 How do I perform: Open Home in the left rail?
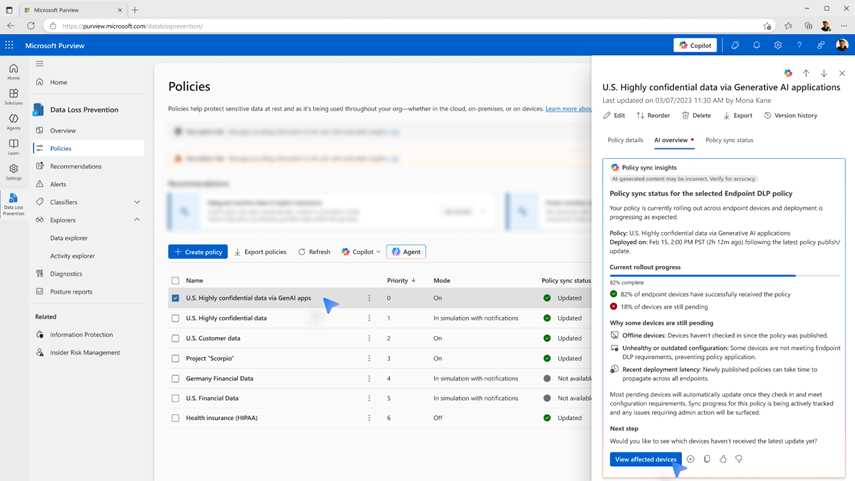pyautogui.click(x=14, y=71)
